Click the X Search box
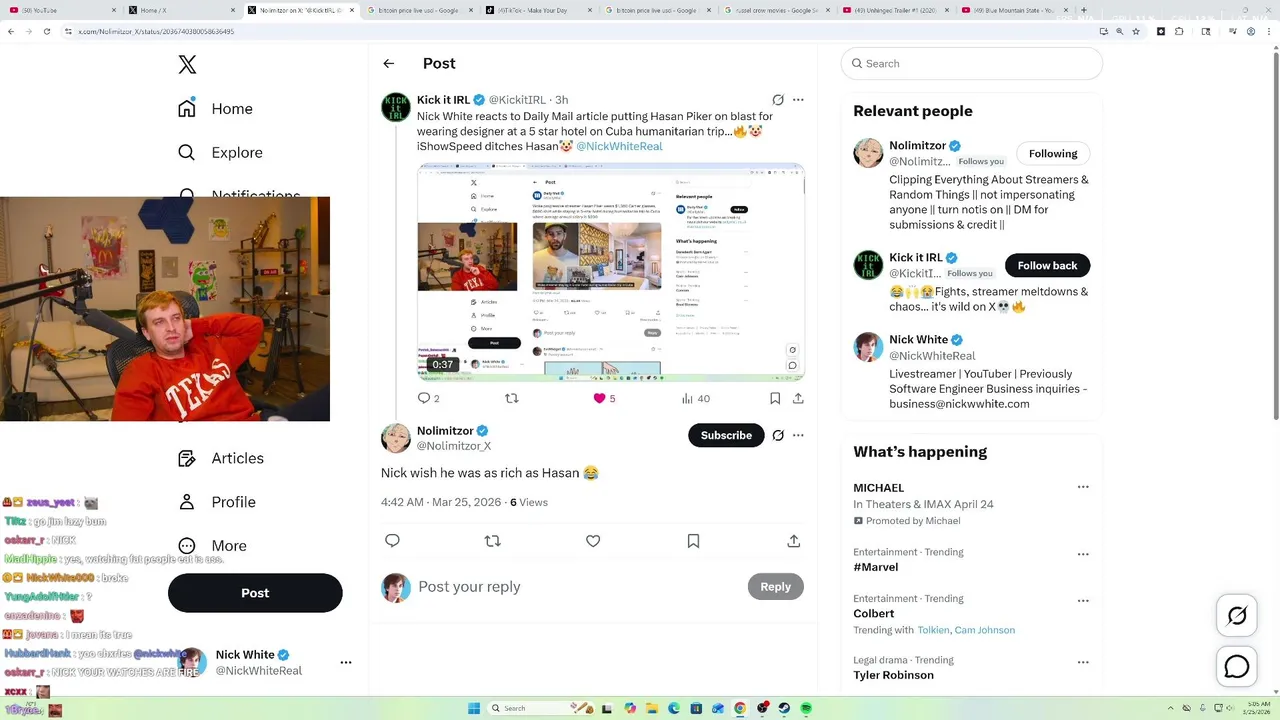Image resolution: width=1280 pixels, height=720 pixels. pyautogui.click(x=972, y=63)
